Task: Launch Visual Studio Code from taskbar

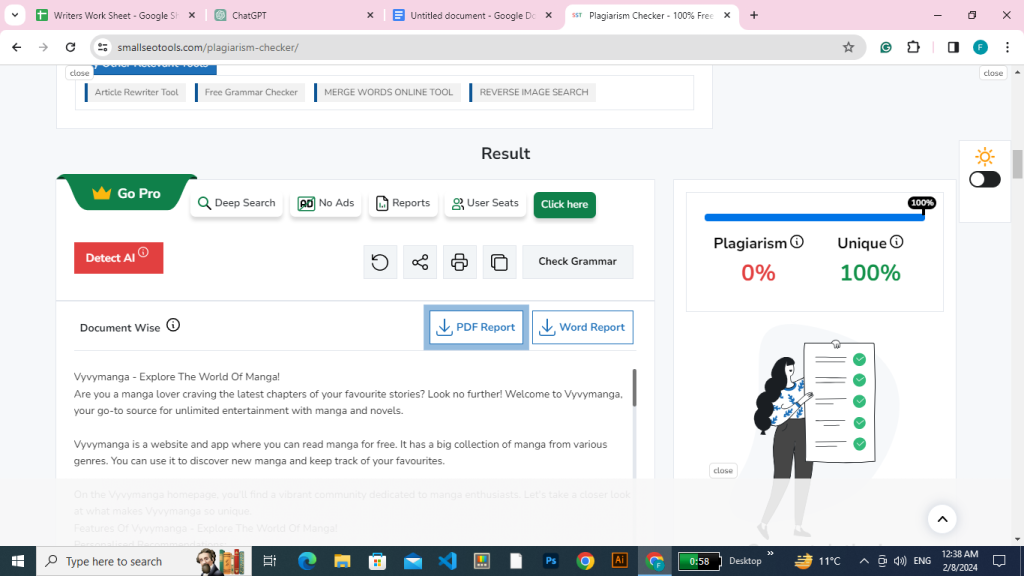Action: tap(447, 561)
